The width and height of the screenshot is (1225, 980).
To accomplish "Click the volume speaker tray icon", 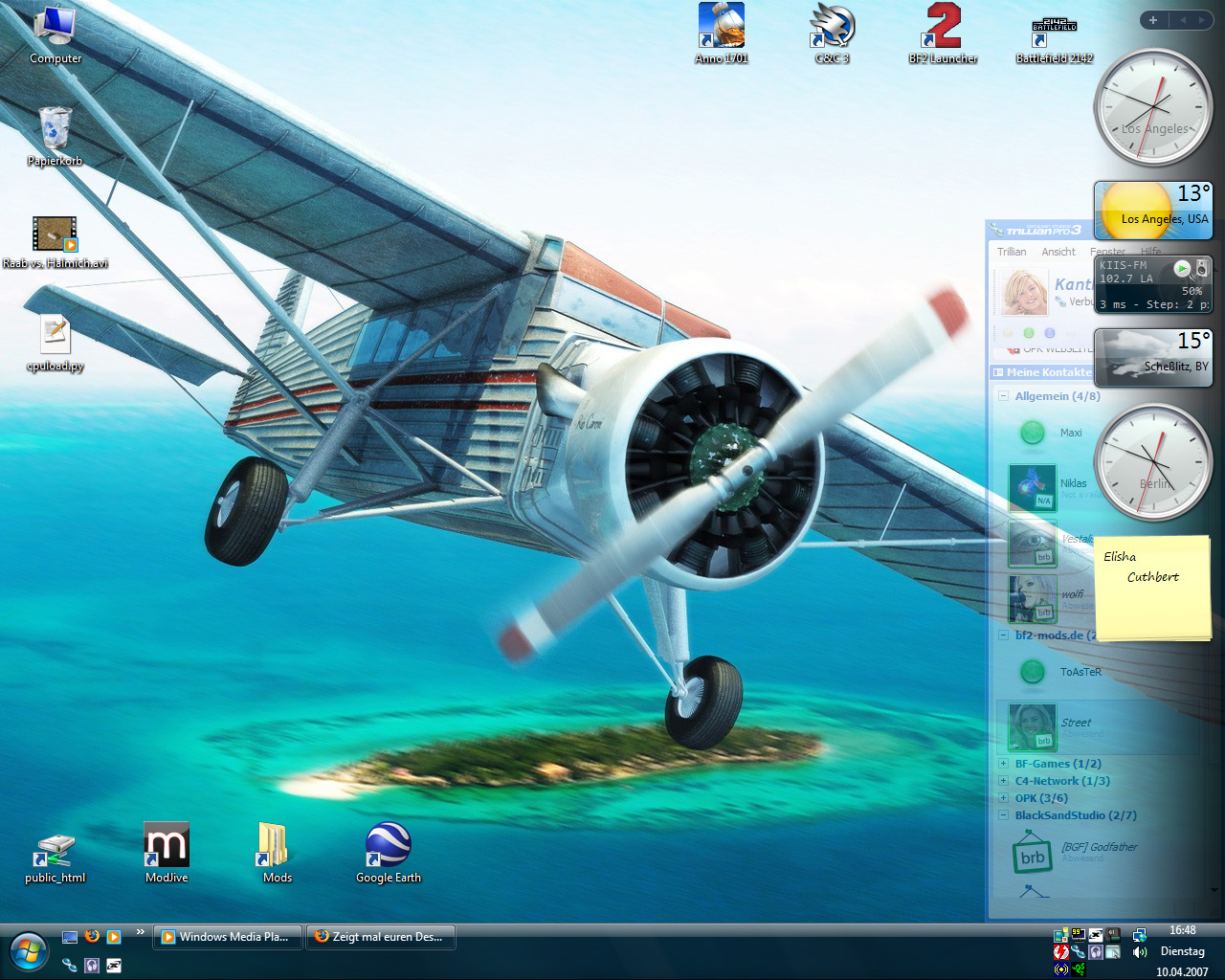I will (1139, 952).
